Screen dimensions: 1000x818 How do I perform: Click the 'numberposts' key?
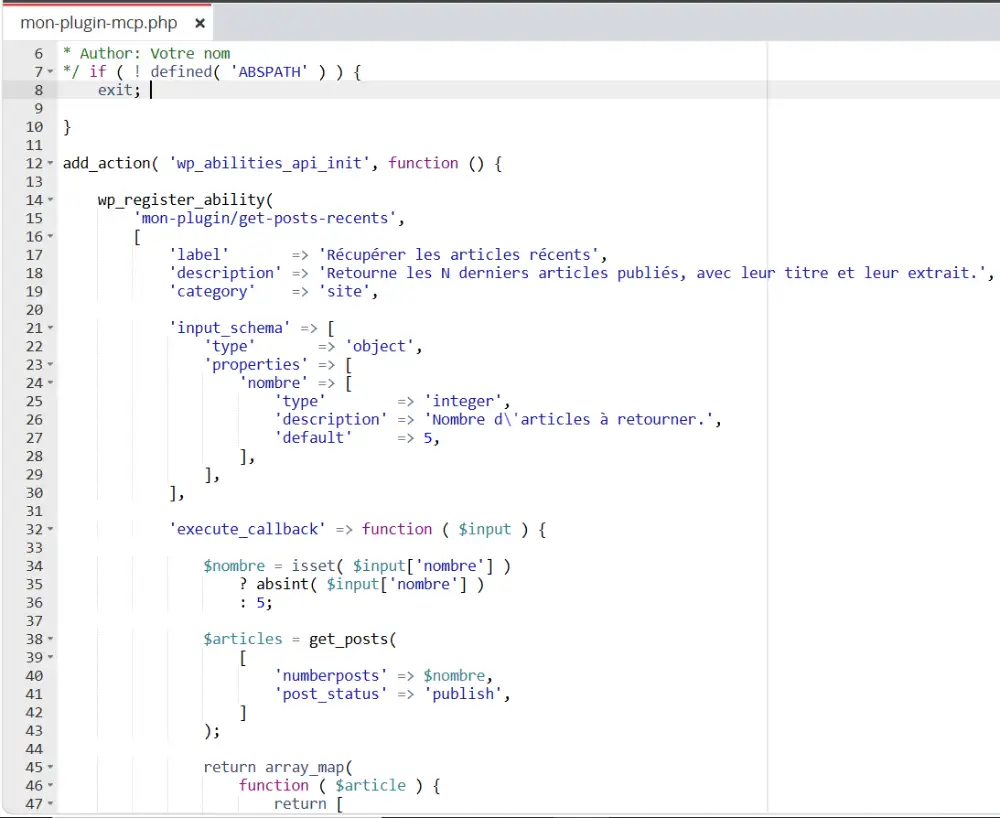coord(331,676)
